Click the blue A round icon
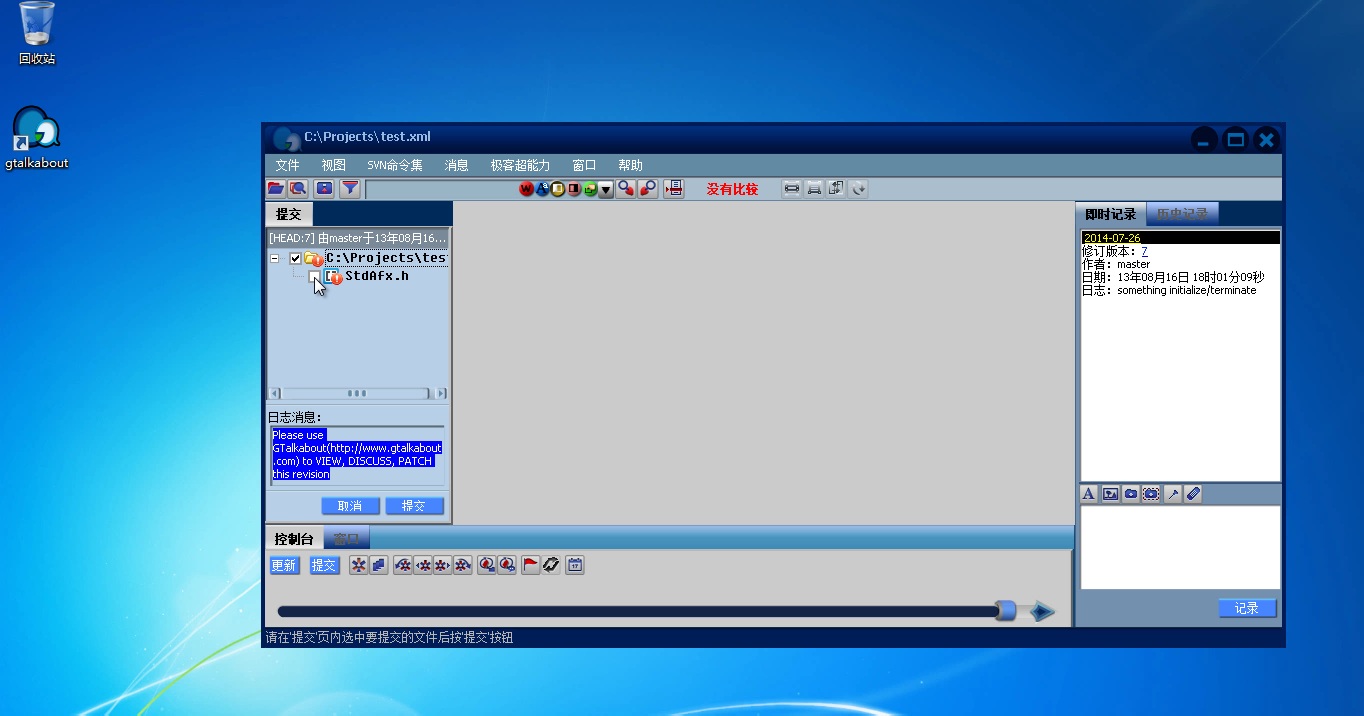This screenshot has height=716, width=1364. point(542,189)
